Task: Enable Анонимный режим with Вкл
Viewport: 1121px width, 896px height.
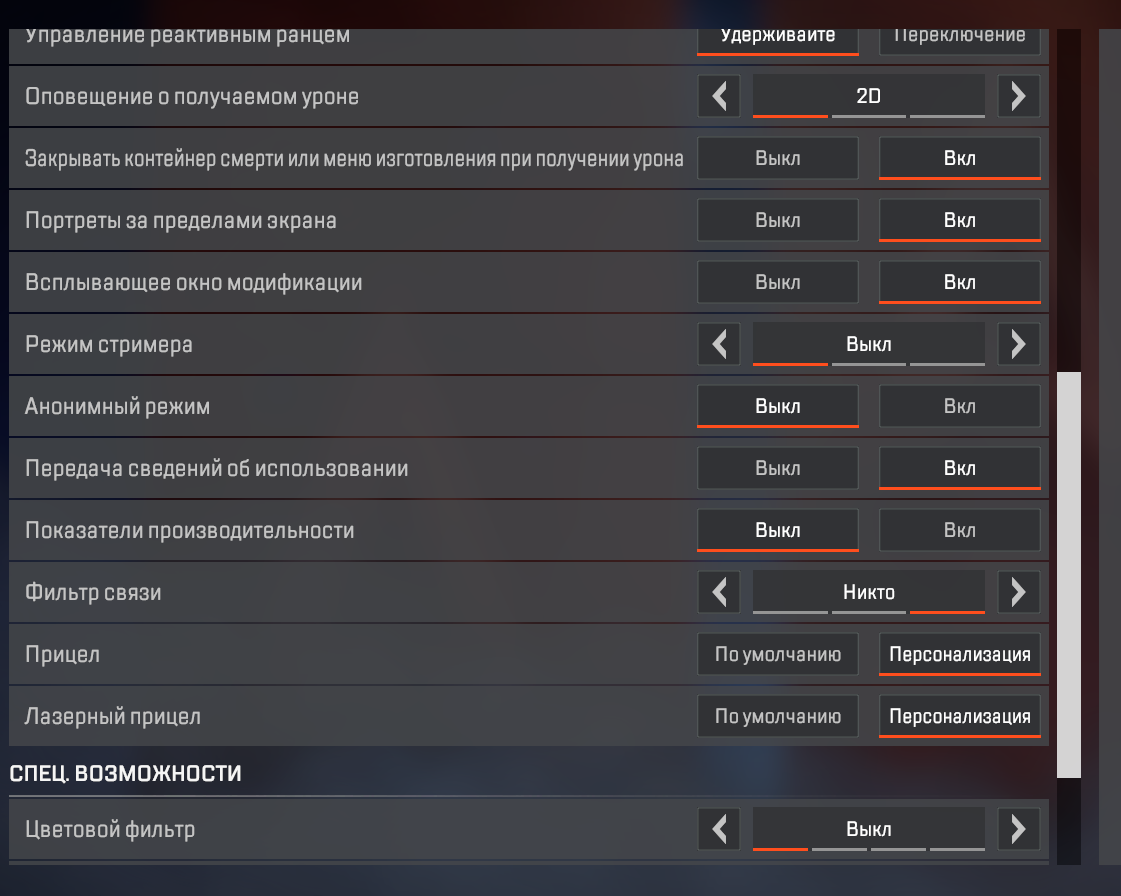Action: point(959,407)
